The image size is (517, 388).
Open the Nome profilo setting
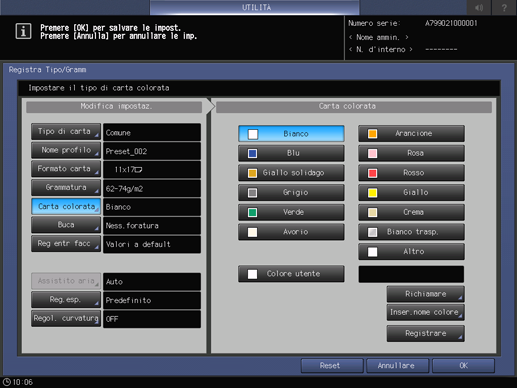(66, 150)
